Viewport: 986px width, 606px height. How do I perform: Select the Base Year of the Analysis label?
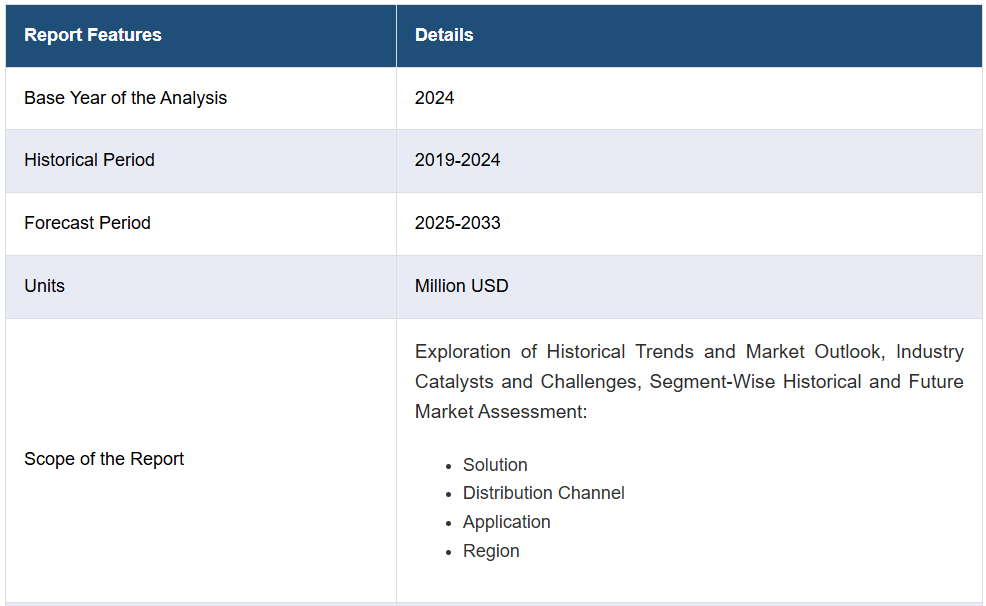click(125, 98)
